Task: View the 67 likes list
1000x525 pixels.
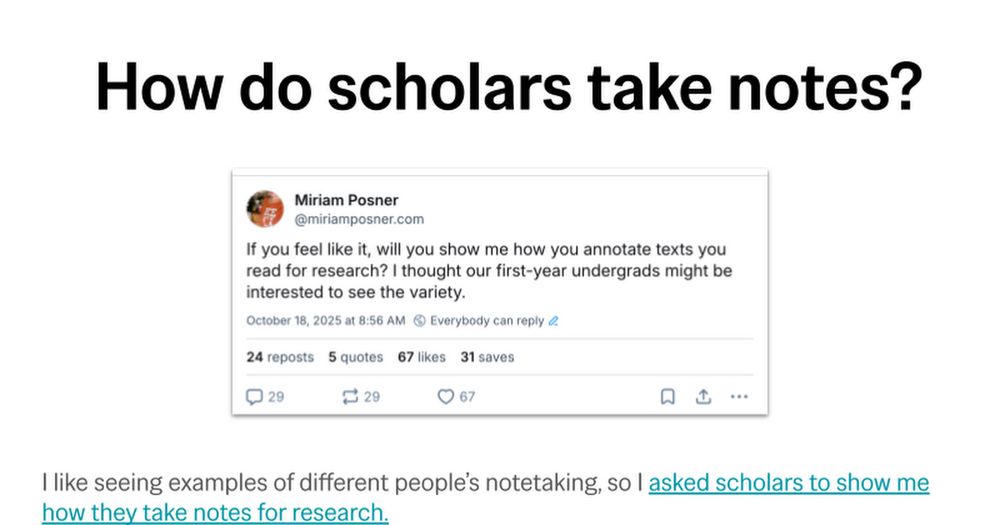Action: coord(422,357)
